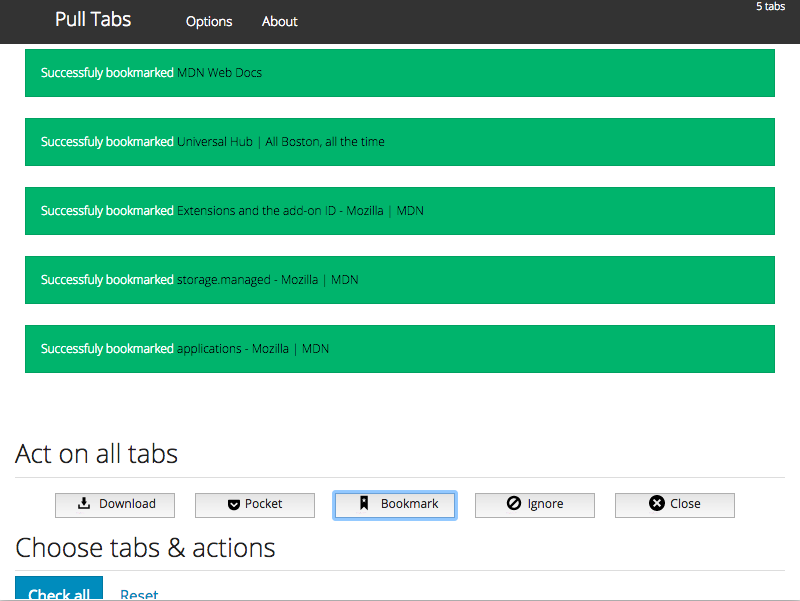
Task: Open the About page link
Action: click(x=280, y=21)
